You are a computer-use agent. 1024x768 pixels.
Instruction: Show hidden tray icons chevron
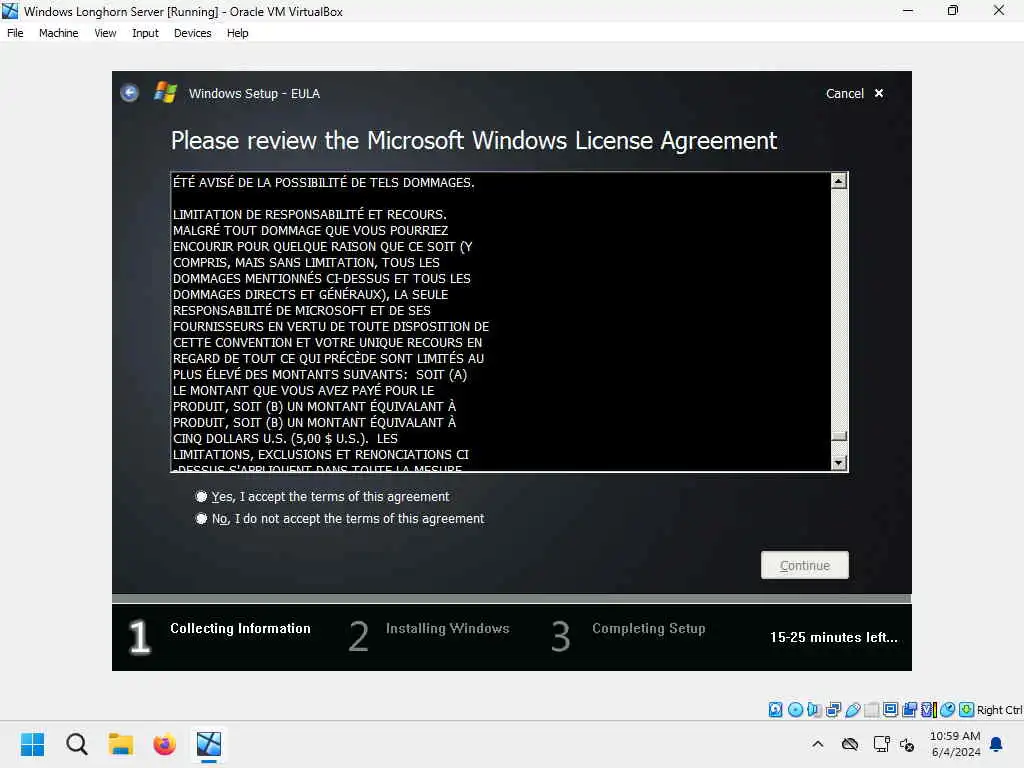(x=818, y=744)
